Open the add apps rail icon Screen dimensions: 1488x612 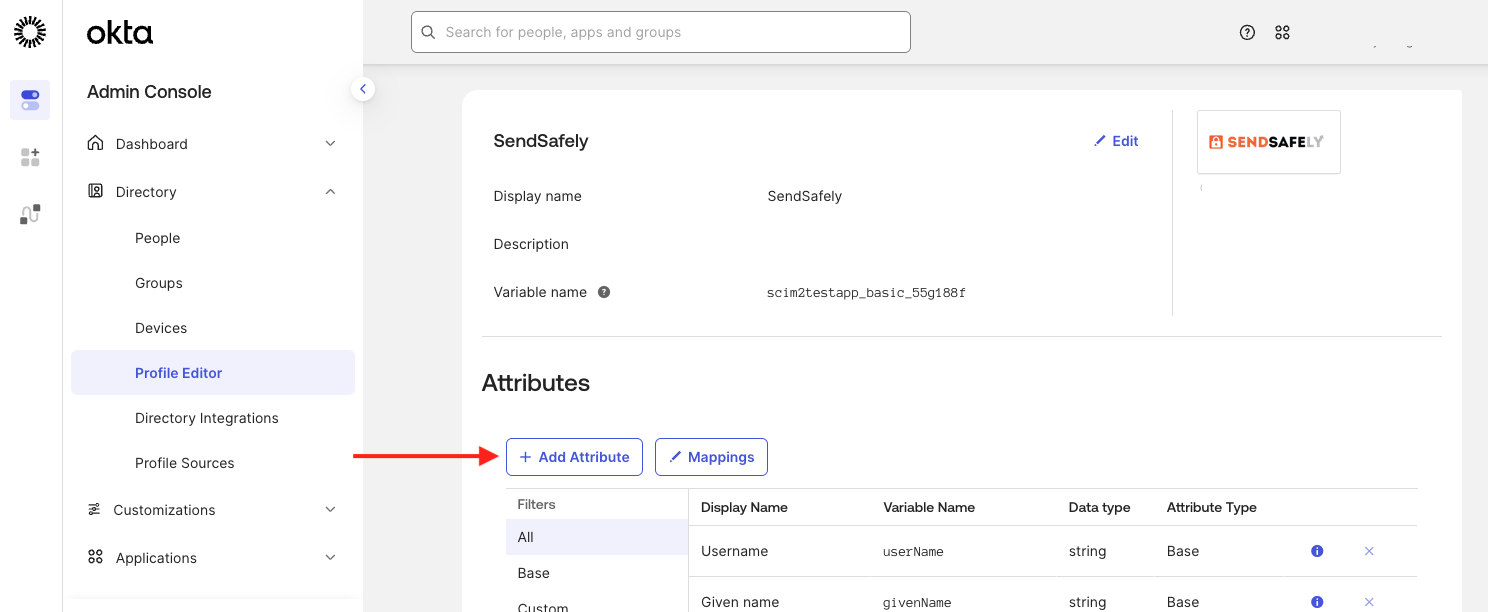coord(30,157)
